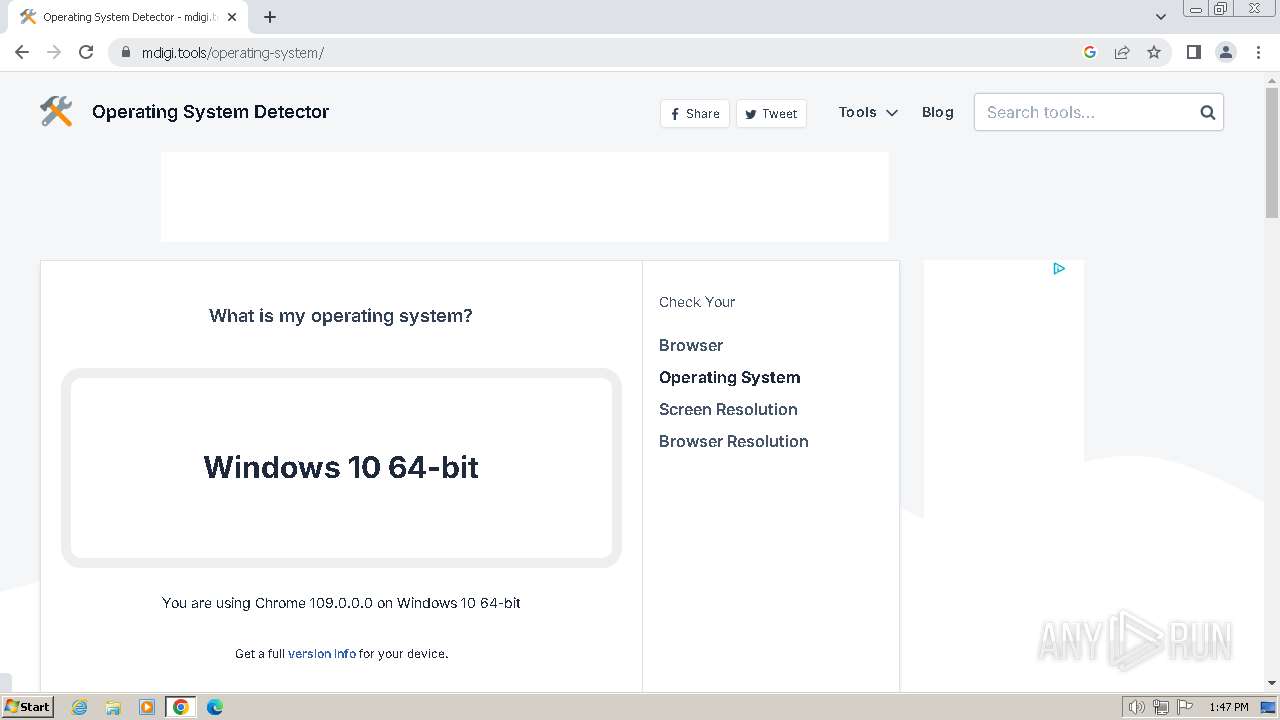Click the address bar URL
Screen dimensions: 1280x720
pyautogui.click(x=233, y=53)
